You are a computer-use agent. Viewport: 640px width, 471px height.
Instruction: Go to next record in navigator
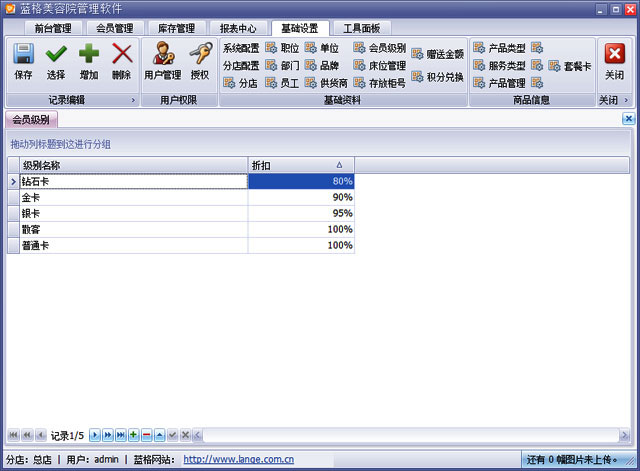(95, 435)
